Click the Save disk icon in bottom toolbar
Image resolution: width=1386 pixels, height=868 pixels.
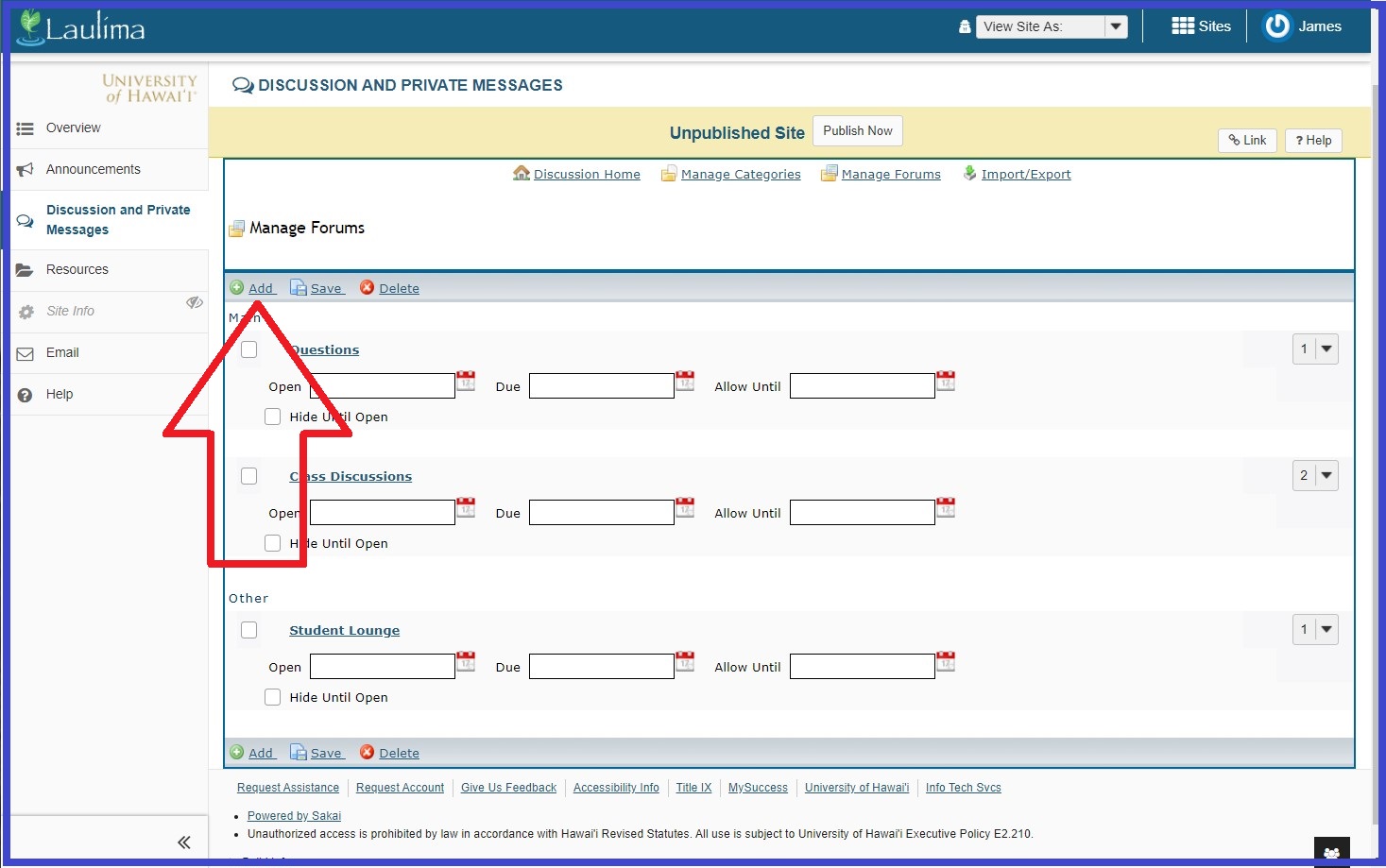(x=299, y=753)
